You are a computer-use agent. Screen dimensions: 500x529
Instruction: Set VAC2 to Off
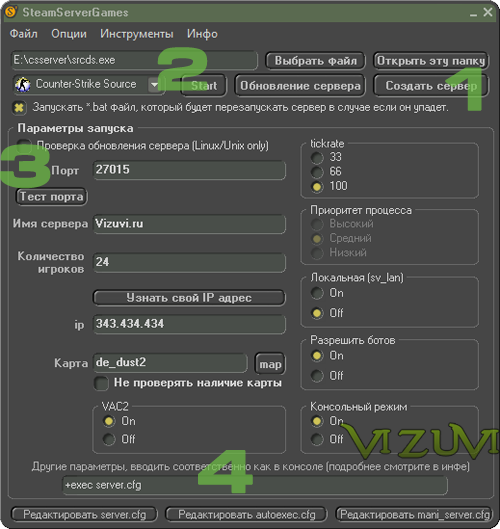109,439
